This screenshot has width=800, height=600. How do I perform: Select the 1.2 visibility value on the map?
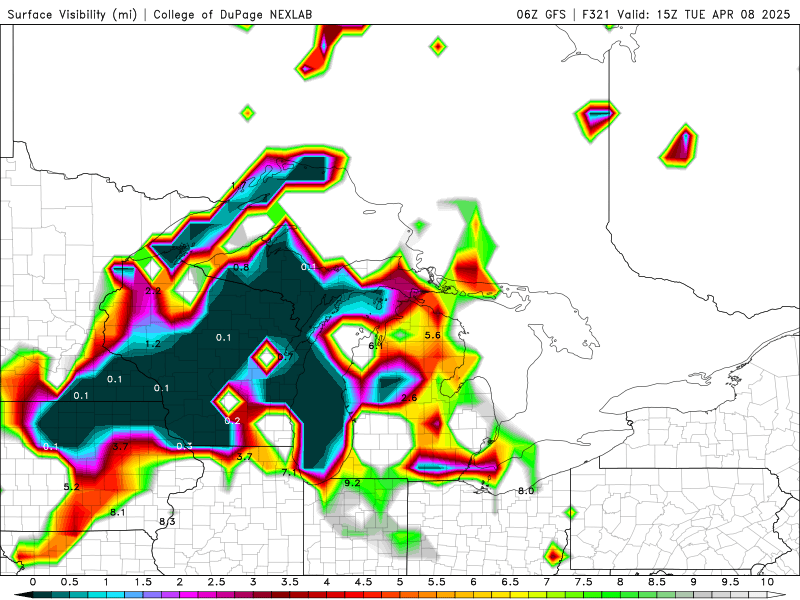[153, 344]
